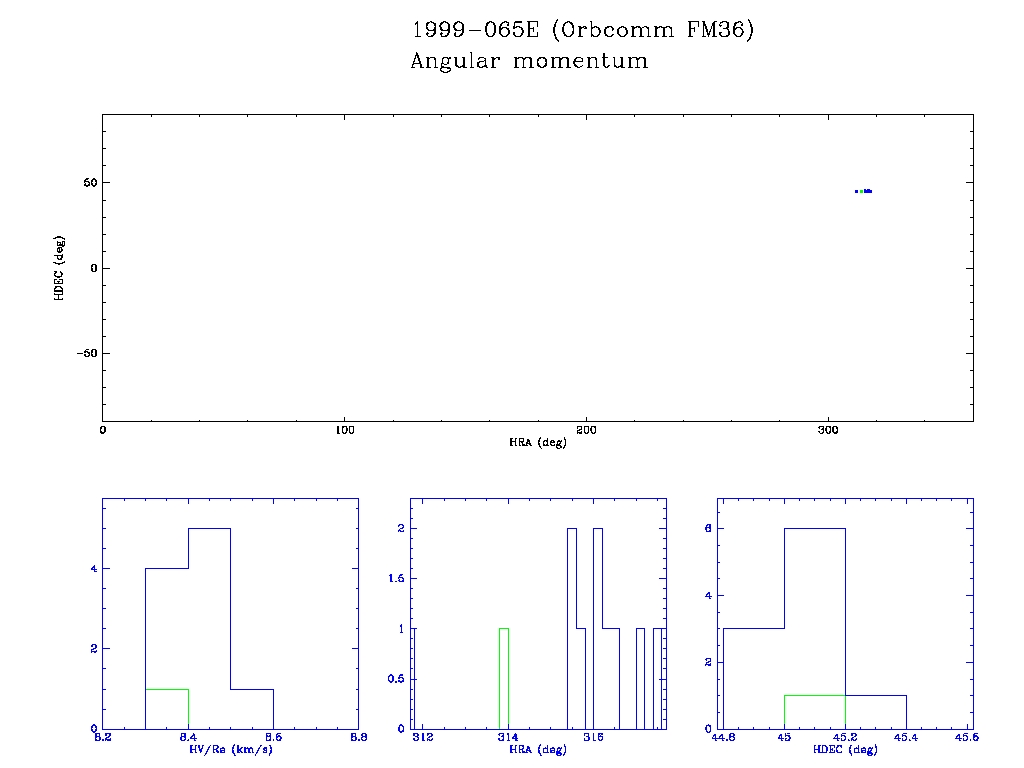The width and height of the screenshot is (1024, 768).
Task: Click the '200' tick label on the top plot x-axis
Action: pos(586,430)
